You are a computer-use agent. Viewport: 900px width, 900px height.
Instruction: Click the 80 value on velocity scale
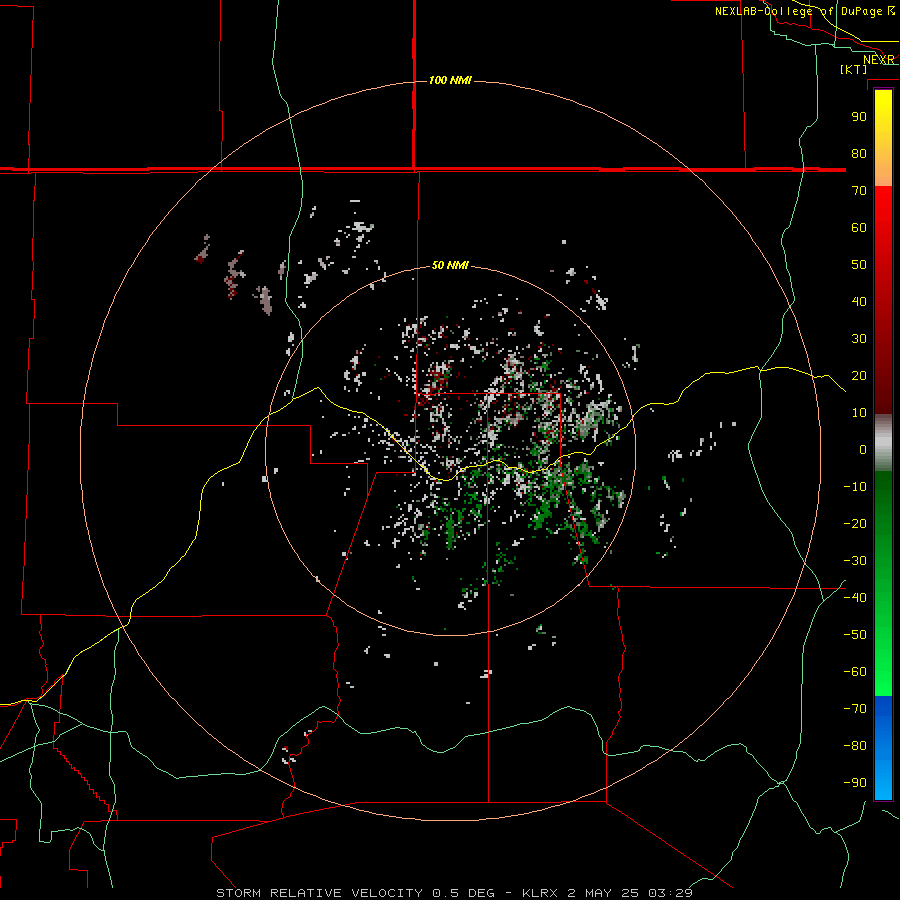coord(859,154)
